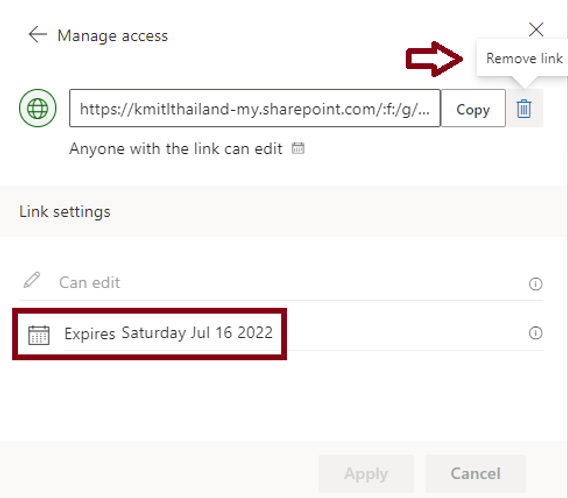
Task: Change the 'Expires Saturday Jul 16 2022' date
Action: pyautogui.click(x=168, y=333)
